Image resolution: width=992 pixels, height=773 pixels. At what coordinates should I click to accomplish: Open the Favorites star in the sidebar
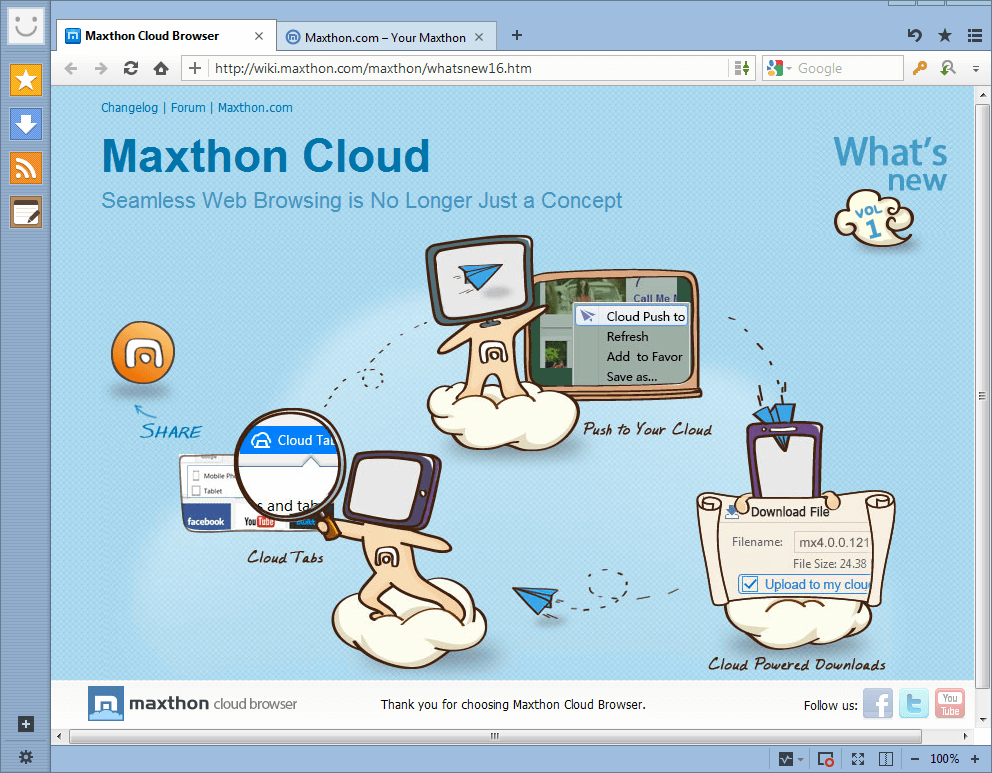pos(26,80)
